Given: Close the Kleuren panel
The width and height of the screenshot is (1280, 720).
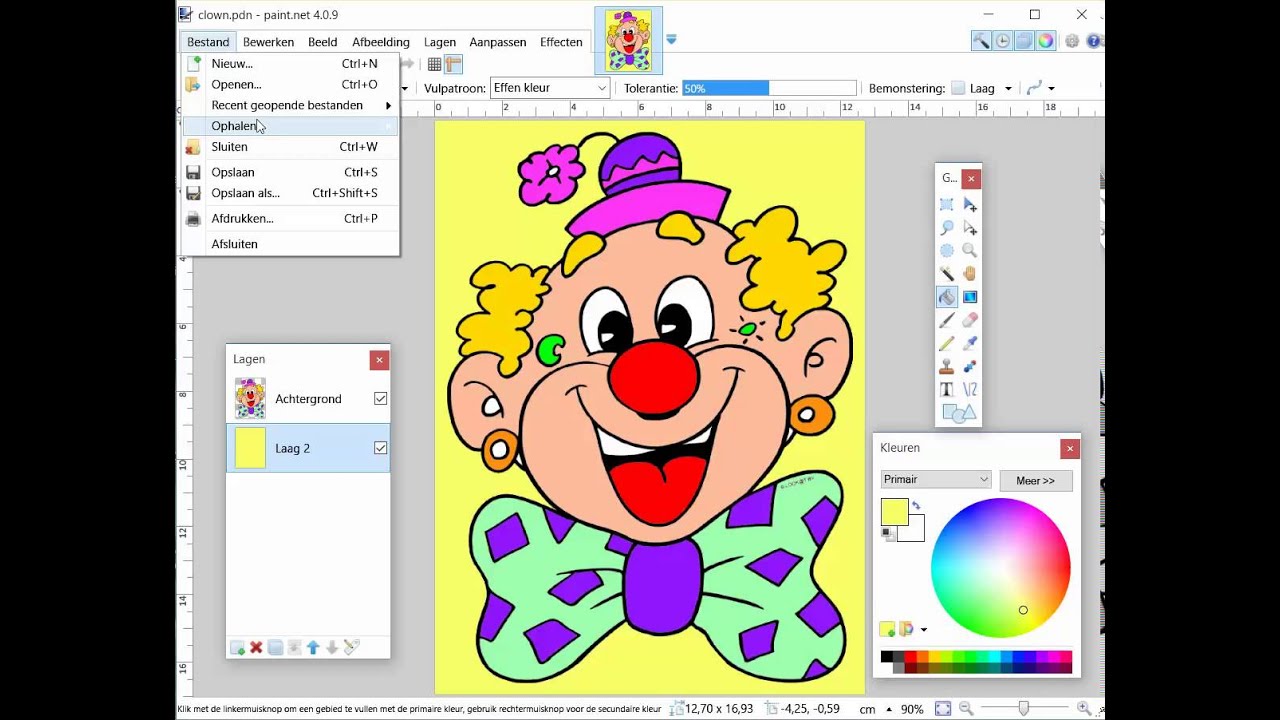Looking at the screenshot, I should (1070, 448).
